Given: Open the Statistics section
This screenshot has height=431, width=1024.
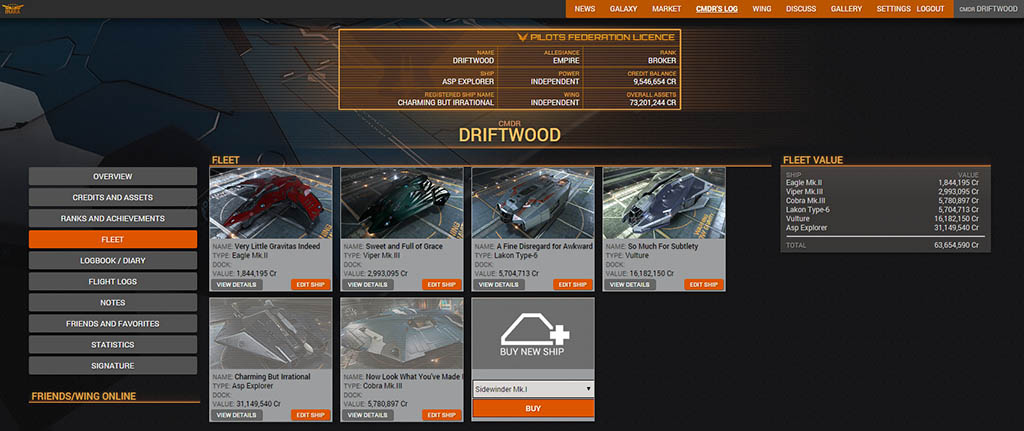Looking at the screenshot, I should coord(112,344).
